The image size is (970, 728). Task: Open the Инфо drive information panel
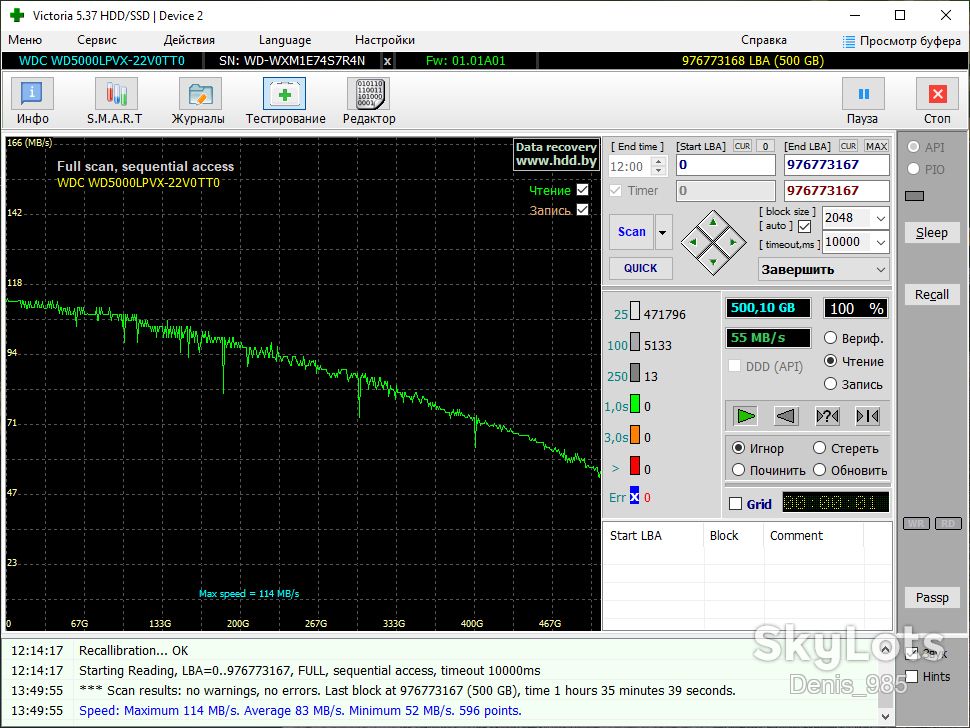(x=32, y=101)
